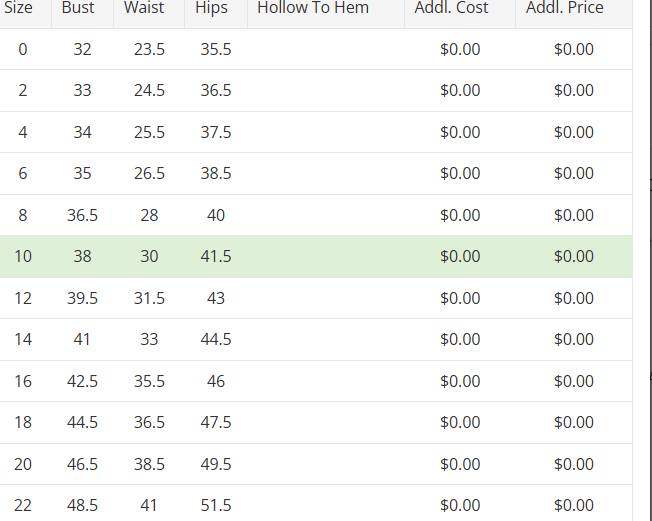652x521 pixels.
Task: Select hips value 38.5 in size 6 row
Action: (x=215, y=174)
